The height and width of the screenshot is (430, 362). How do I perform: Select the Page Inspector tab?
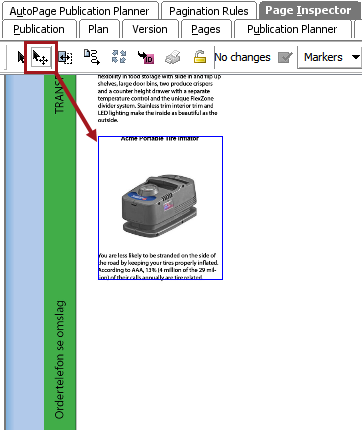point(308,10)
